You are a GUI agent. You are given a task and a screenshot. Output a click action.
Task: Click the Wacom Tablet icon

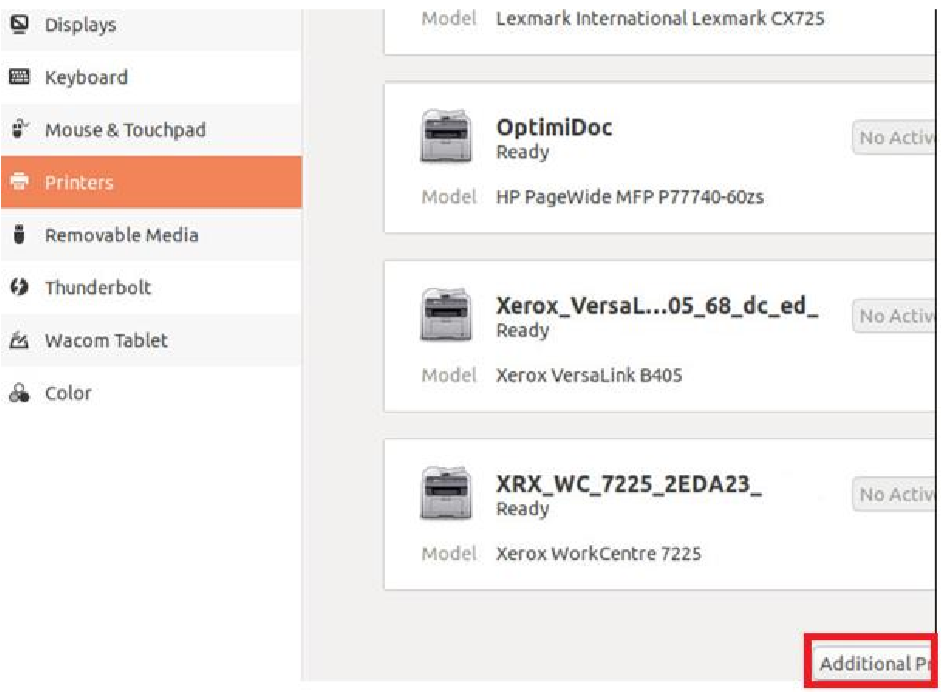18,341
